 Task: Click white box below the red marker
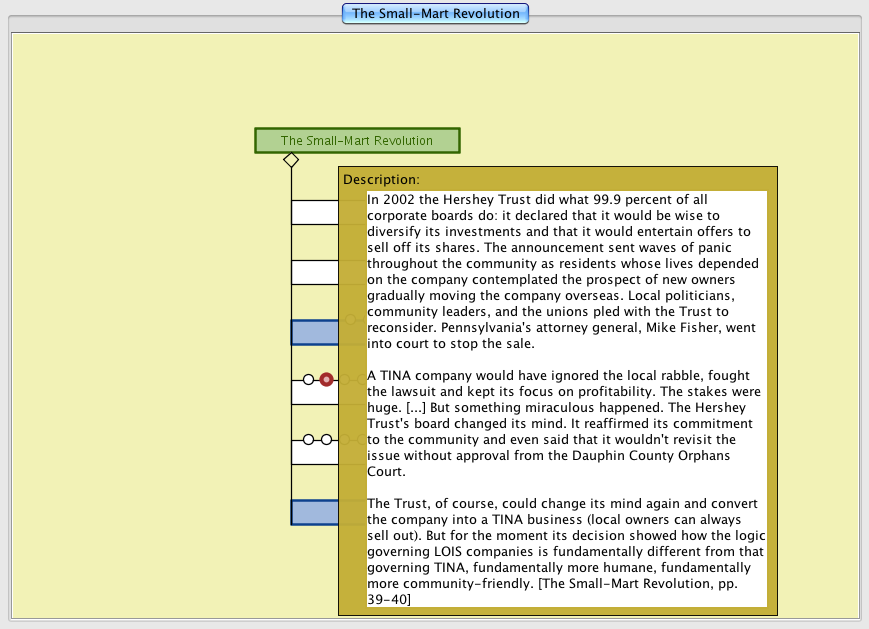(x=314, y=393)
